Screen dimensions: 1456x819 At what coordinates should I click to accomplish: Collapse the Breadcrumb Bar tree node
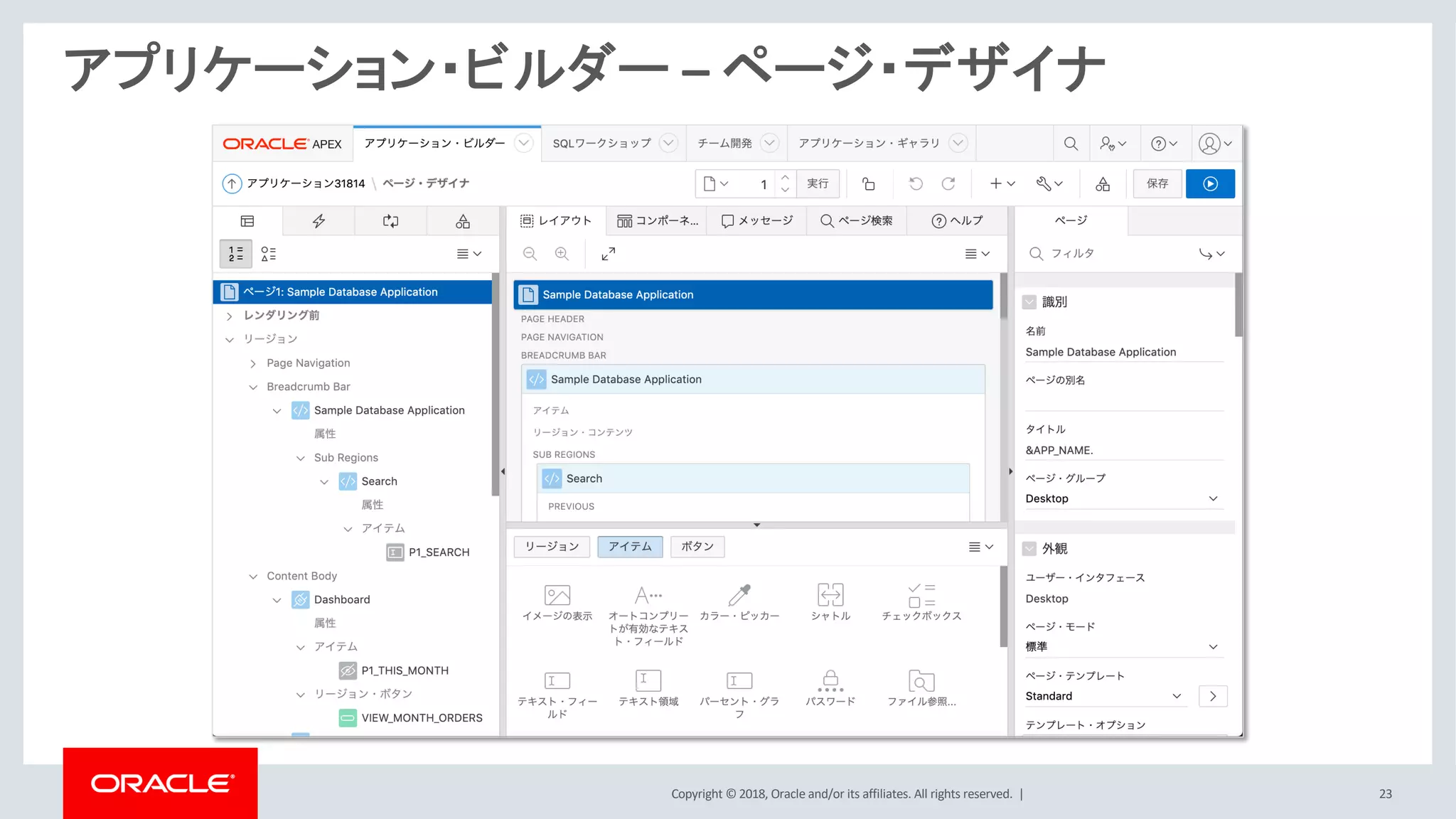pyautogui.click(x=253, y=387)
